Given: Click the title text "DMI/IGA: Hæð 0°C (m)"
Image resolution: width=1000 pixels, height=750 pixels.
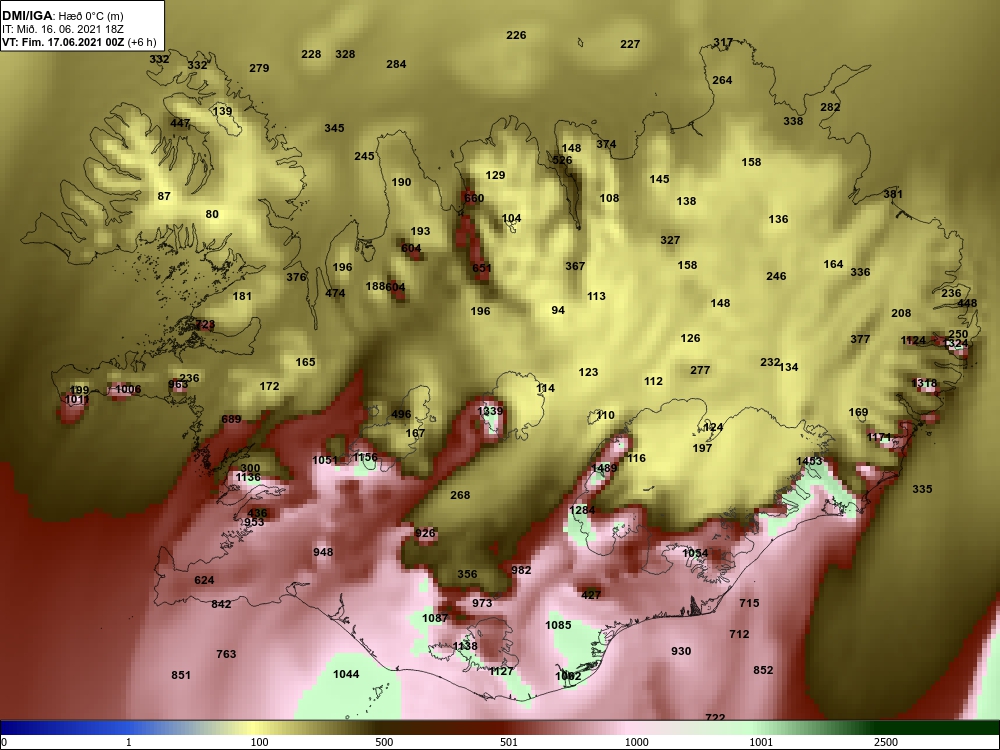Looking at the screenshot, I should [x=62, y=16].
